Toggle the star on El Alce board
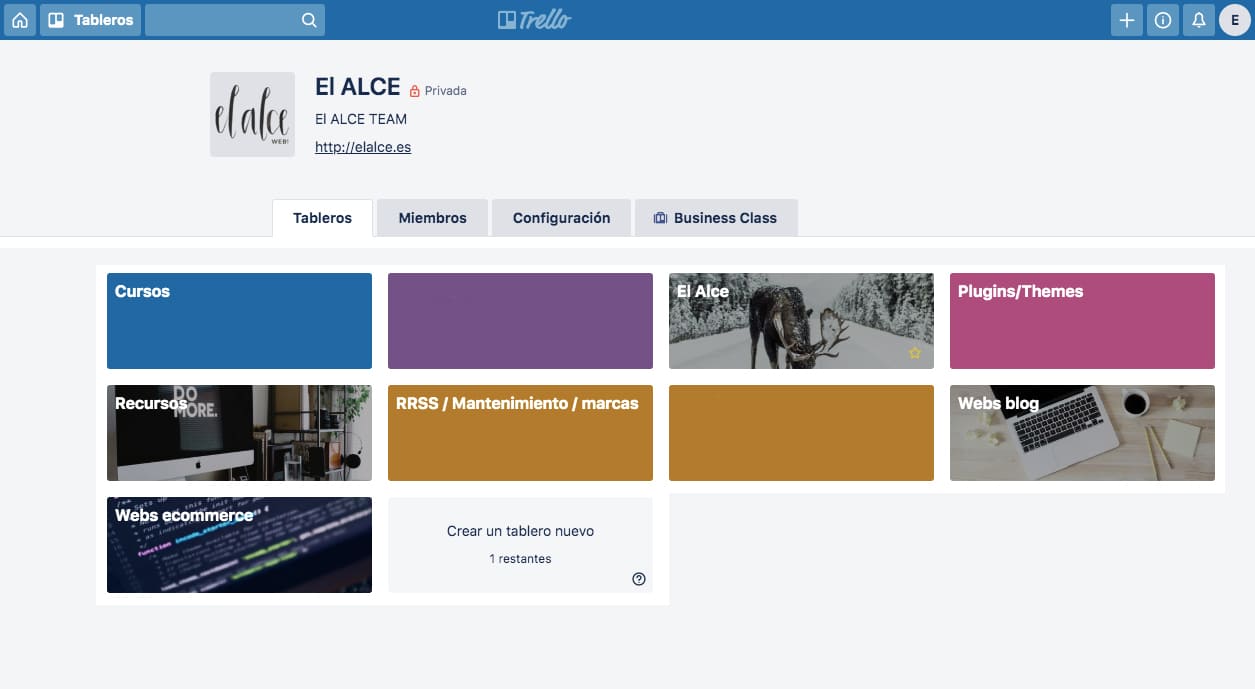Image resolution: width=1255 pixels, height=689 pixels. [914, 353]
